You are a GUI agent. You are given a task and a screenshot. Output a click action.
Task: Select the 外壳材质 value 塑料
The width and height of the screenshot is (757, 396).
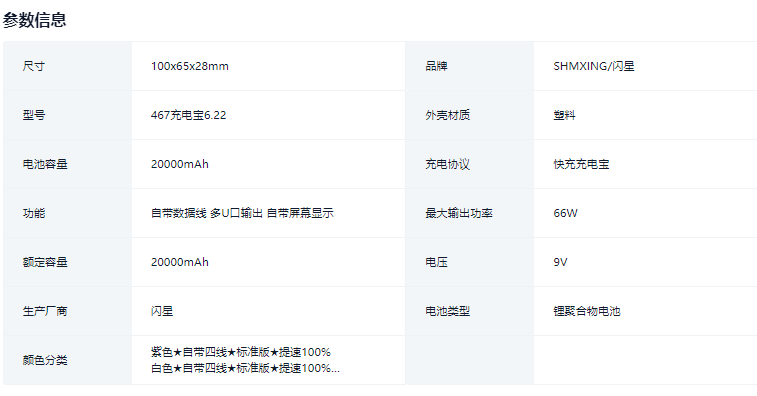pyautogui.click(x=564, y=115)
